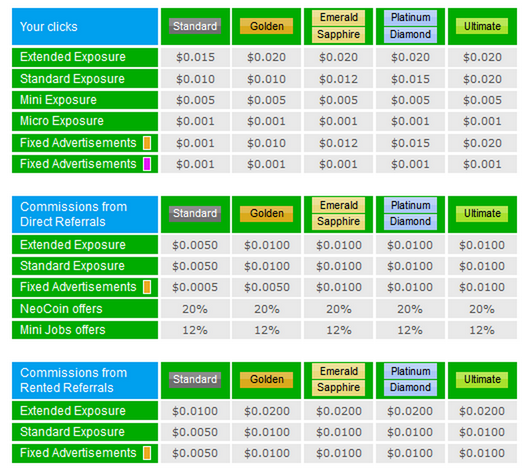
Task: Click Ultimate badge in Direct Referrals header
Action: [482, 214]
